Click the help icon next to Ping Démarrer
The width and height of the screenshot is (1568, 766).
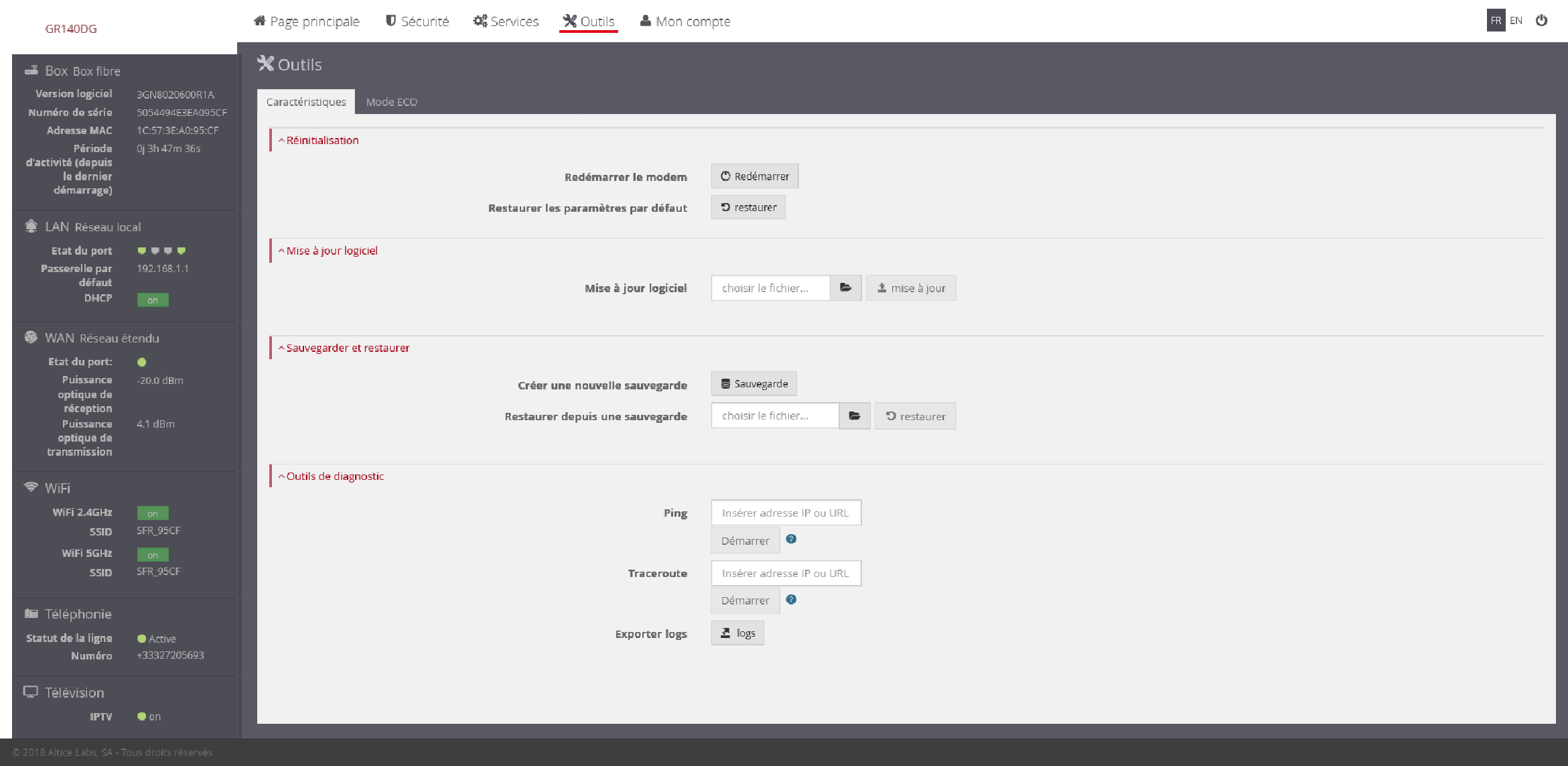click(x=791, y=539)
